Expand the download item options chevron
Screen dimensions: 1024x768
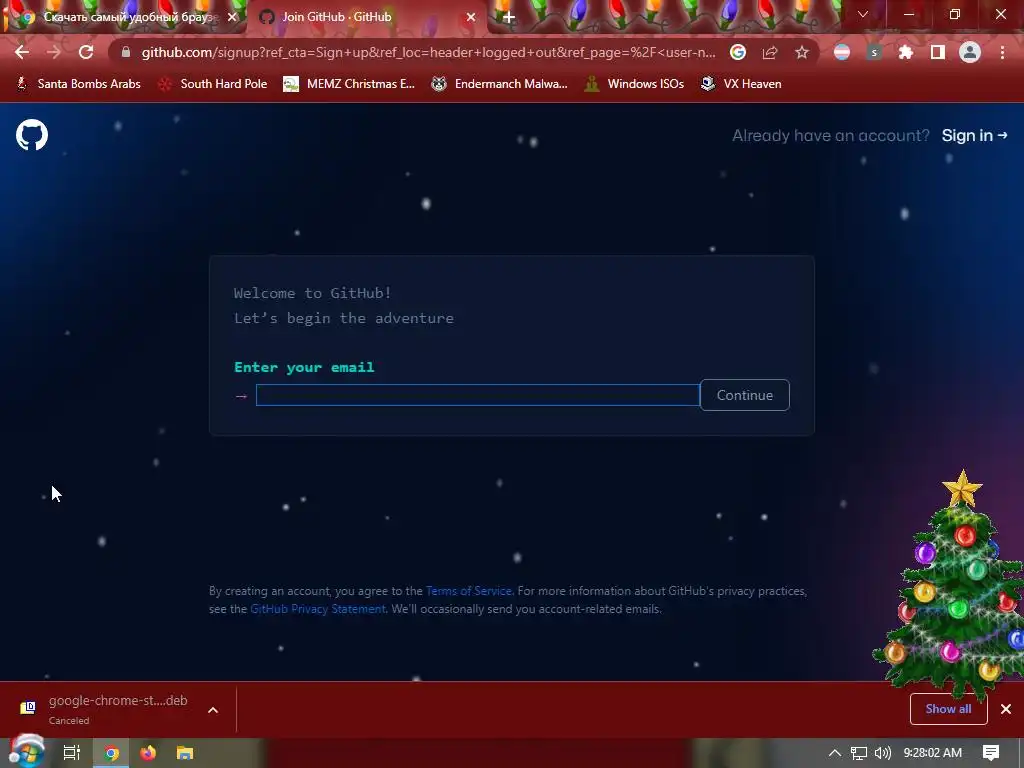pos(213,710)
